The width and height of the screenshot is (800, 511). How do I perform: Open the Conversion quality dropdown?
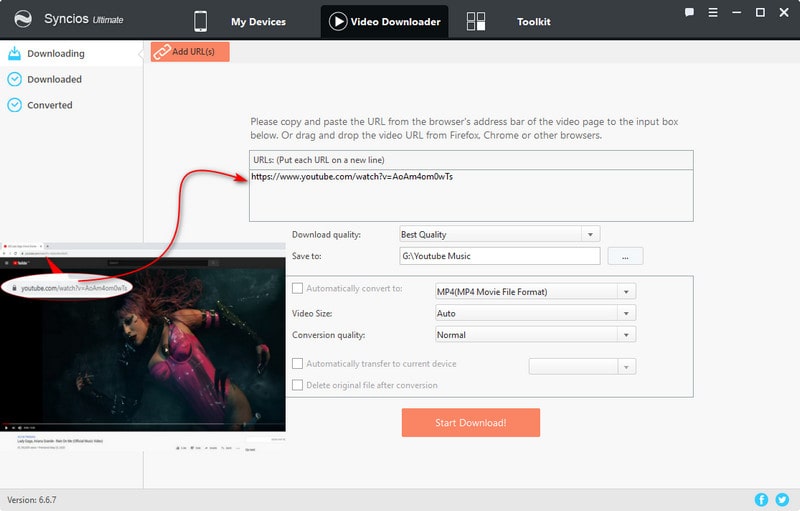(535, 335)
